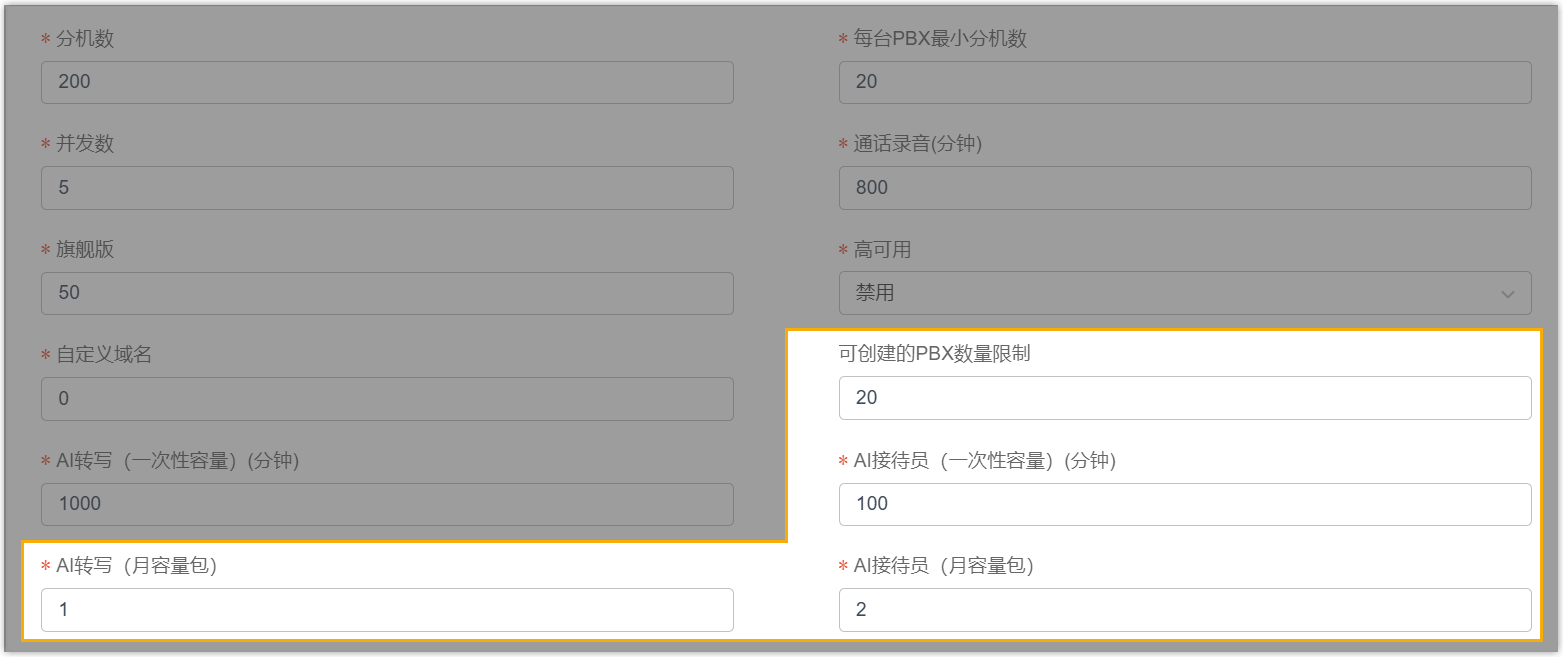Click the AI转写（月容量包）label text
The image size is (1564, 658).
(x=137, y=566)
